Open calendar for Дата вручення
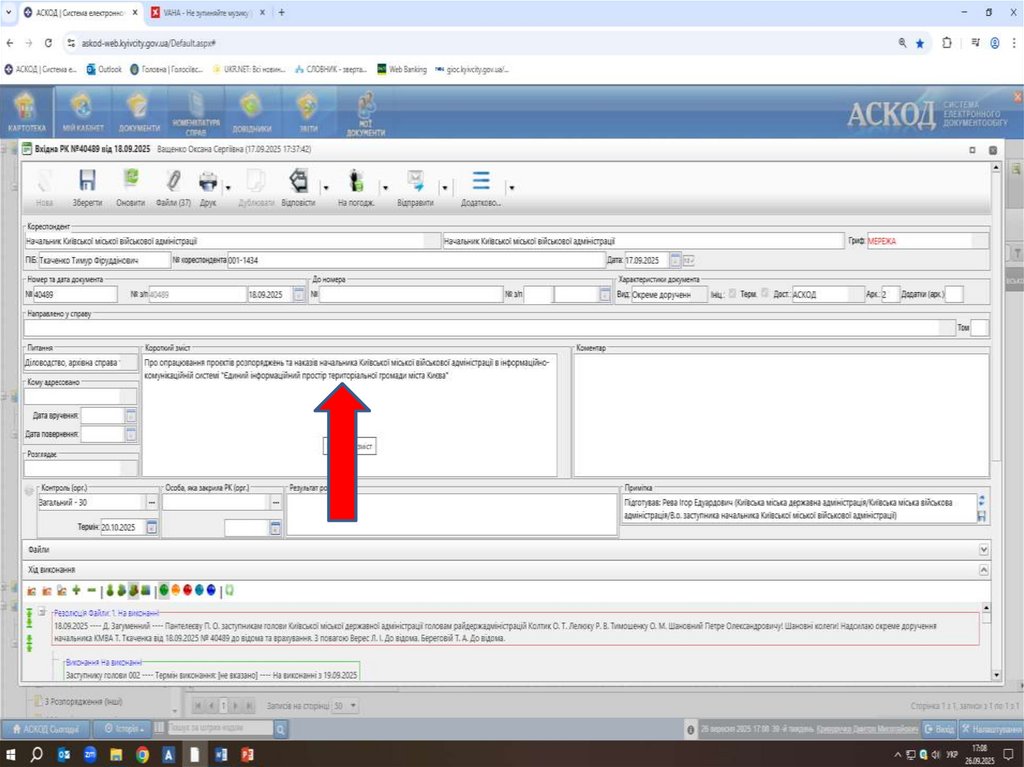The image size is (1024, 767). point(131,416)
